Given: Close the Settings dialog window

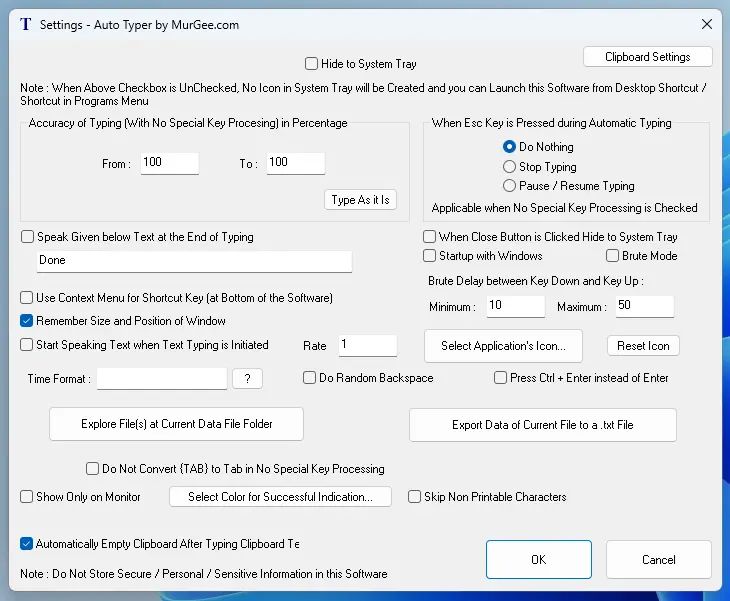Looking at the screenshot, I should [x=706, y=24].
